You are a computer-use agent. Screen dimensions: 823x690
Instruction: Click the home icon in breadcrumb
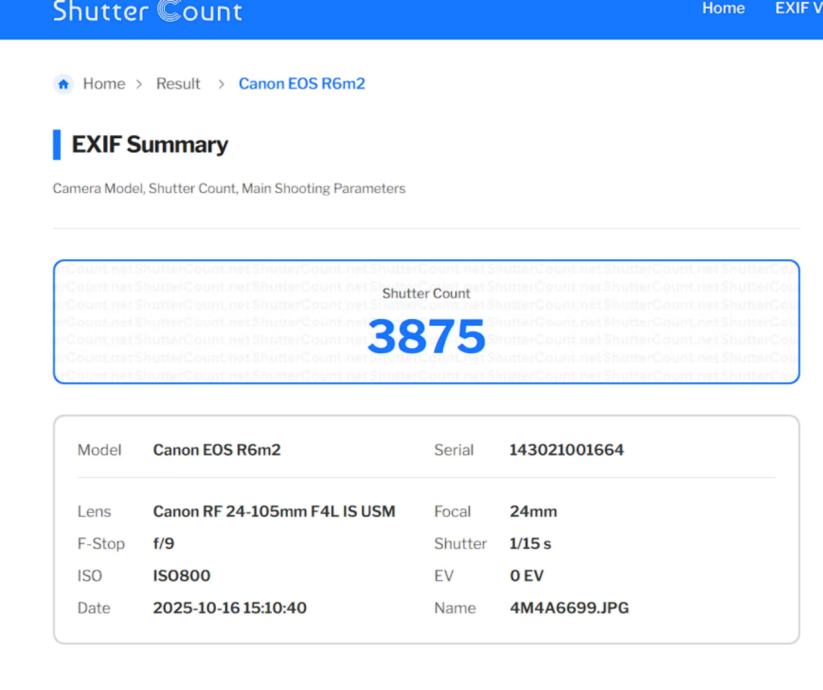65,84
